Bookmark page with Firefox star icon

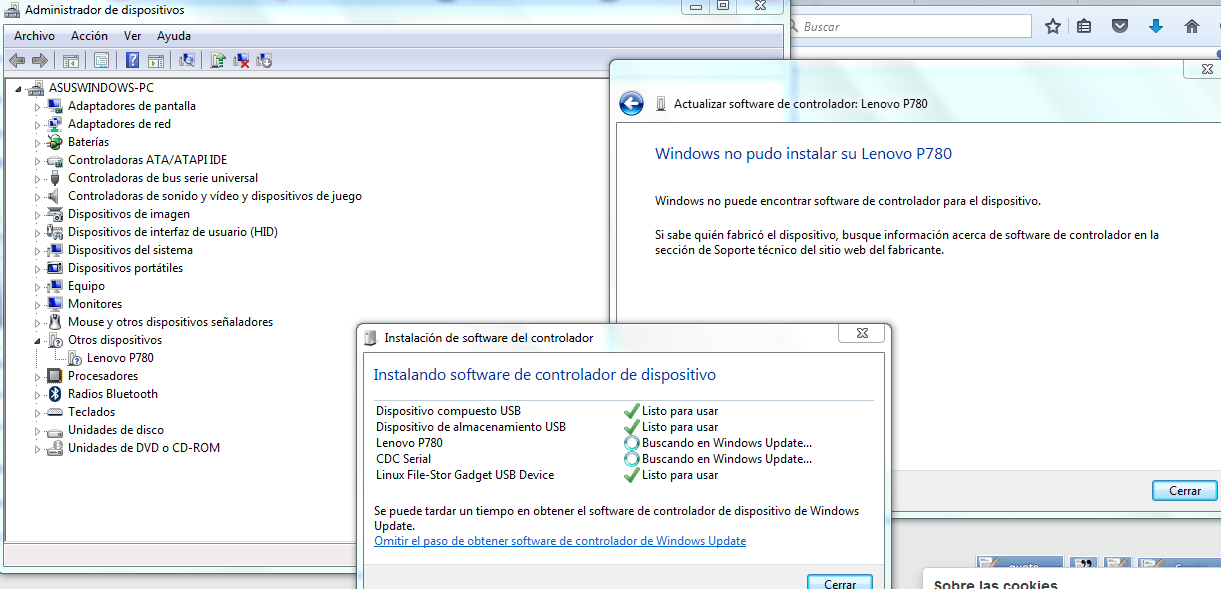coord(1052,27)
